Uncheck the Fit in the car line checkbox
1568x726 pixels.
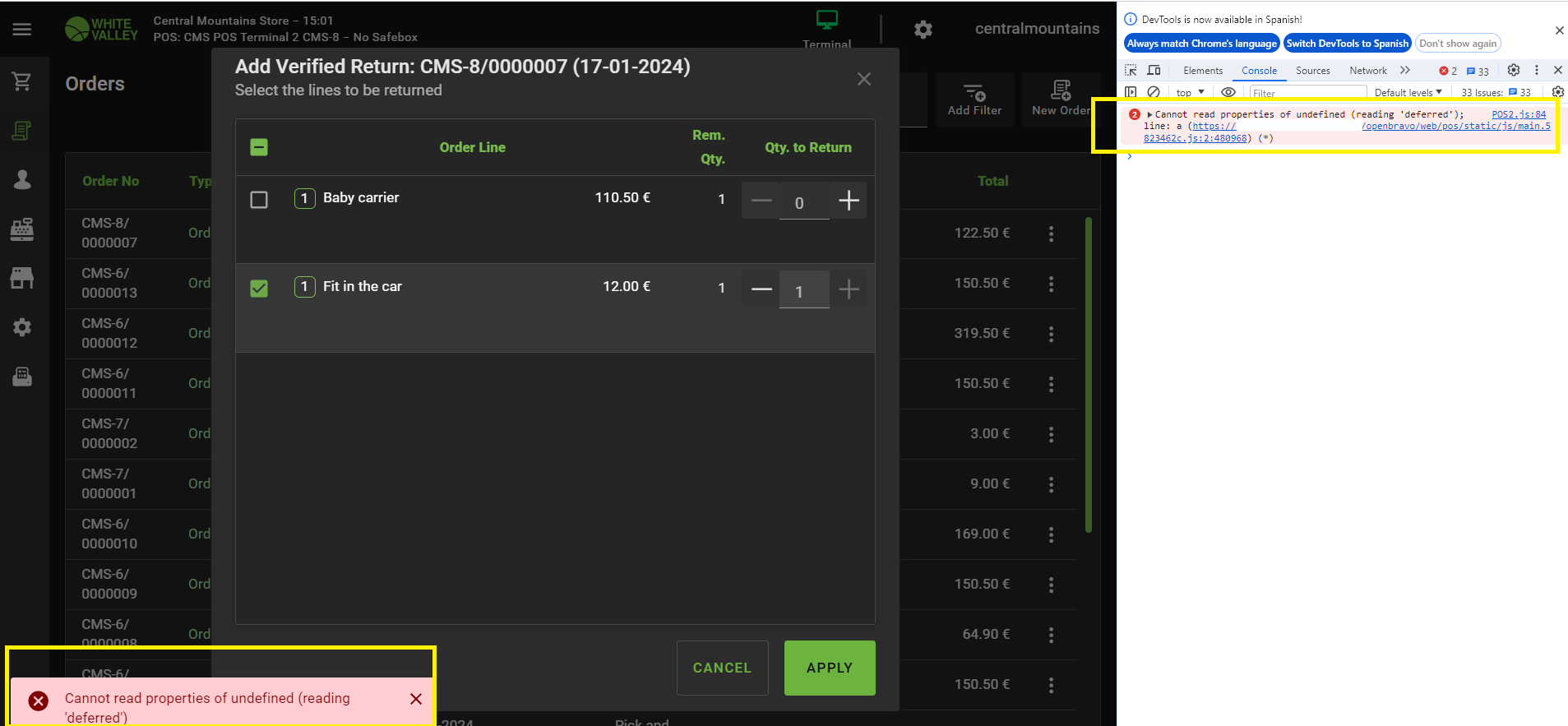tap(259, 289)
